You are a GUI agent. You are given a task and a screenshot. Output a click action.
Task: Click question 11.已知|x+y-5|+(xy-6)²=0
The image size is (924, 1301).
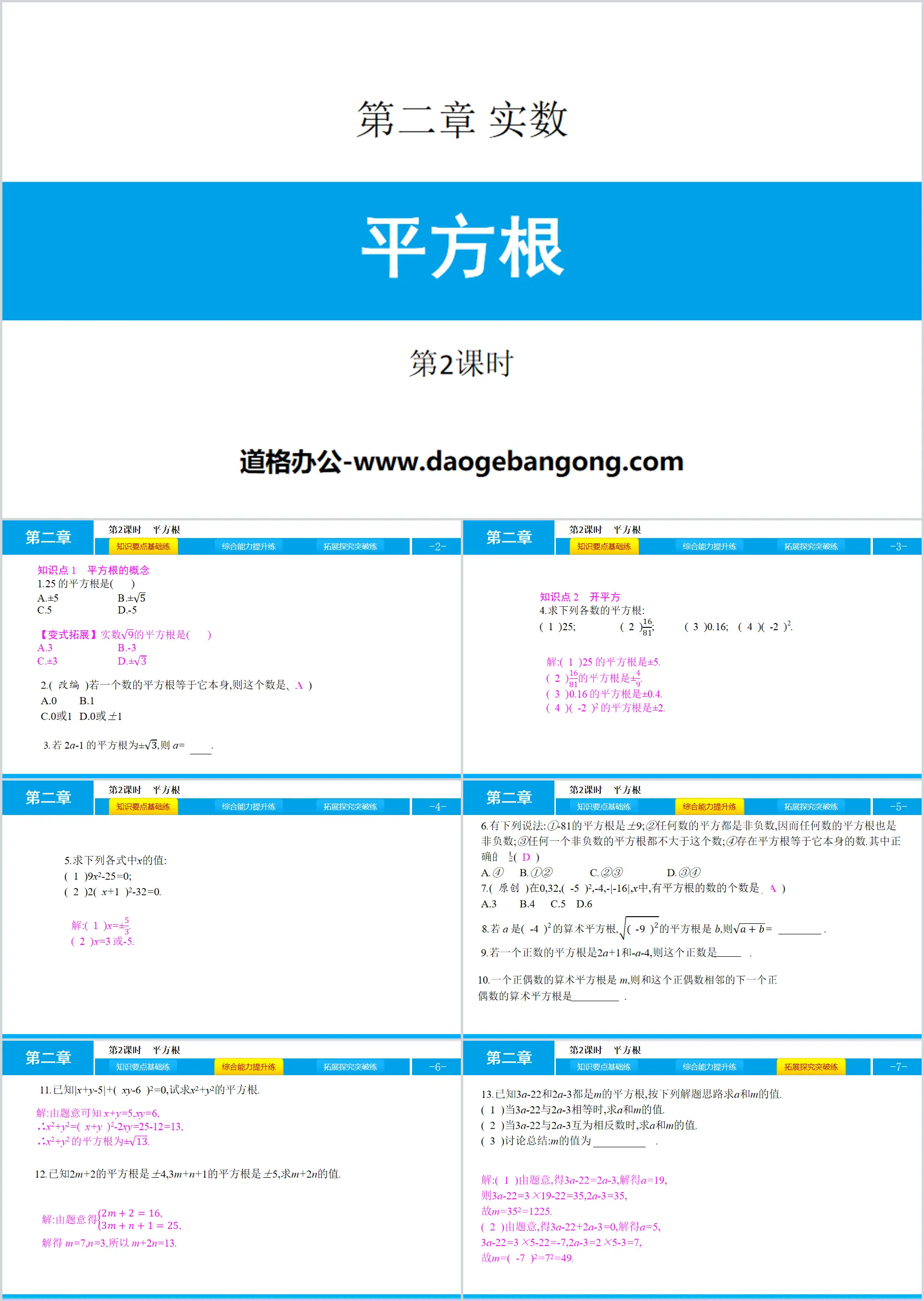click(x=149, y=1090)
